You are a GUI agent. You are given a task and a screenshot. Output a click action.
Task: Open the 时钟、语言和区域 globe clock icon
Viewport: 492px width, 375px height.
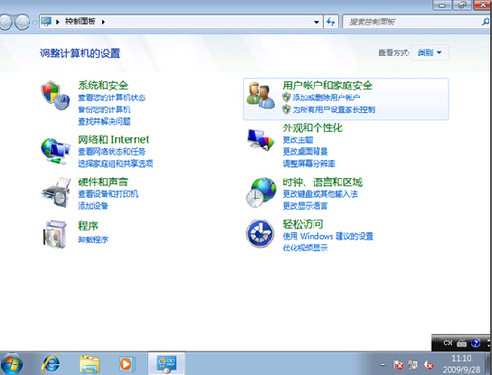pos(261,192)
